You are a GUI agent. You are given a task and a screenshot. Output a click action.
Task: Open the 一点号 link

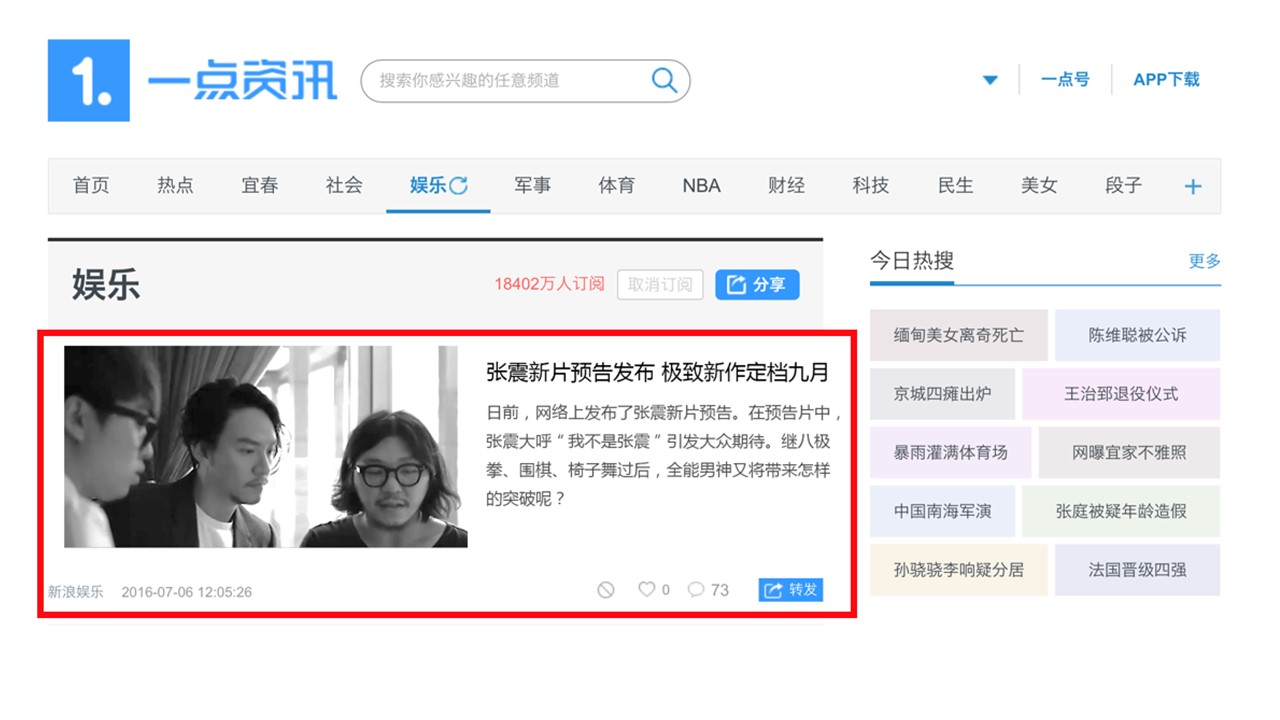(1065, 80)
